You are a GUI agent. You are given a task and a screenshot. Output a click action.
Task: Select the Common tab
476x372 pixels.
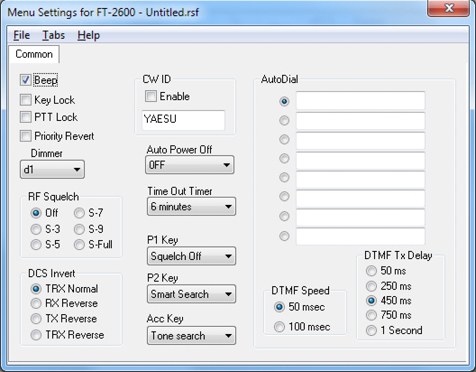tap(34, 54)
